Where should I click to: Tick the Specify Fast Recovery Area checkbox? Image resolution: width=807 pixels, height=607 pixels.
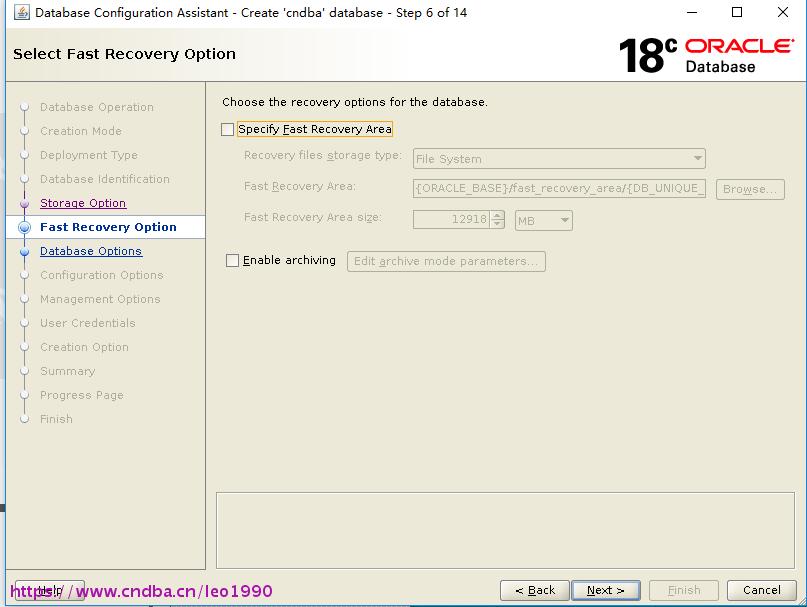click(x=227, y=129)
